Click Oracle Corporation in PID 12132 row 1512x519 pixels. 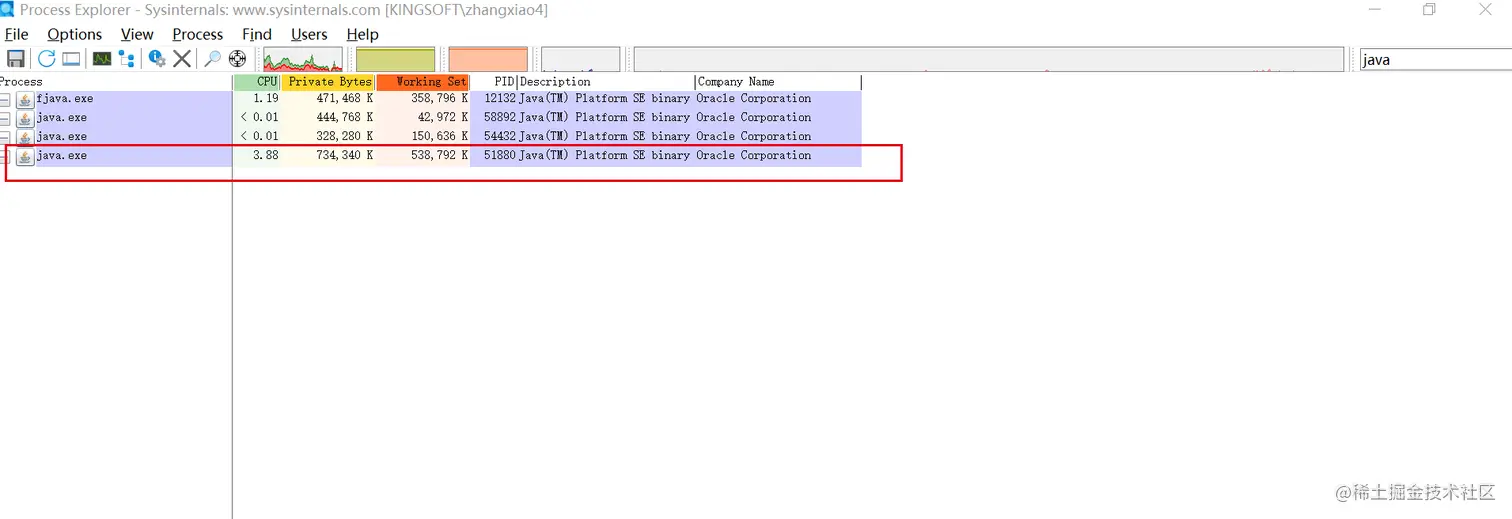754,99
